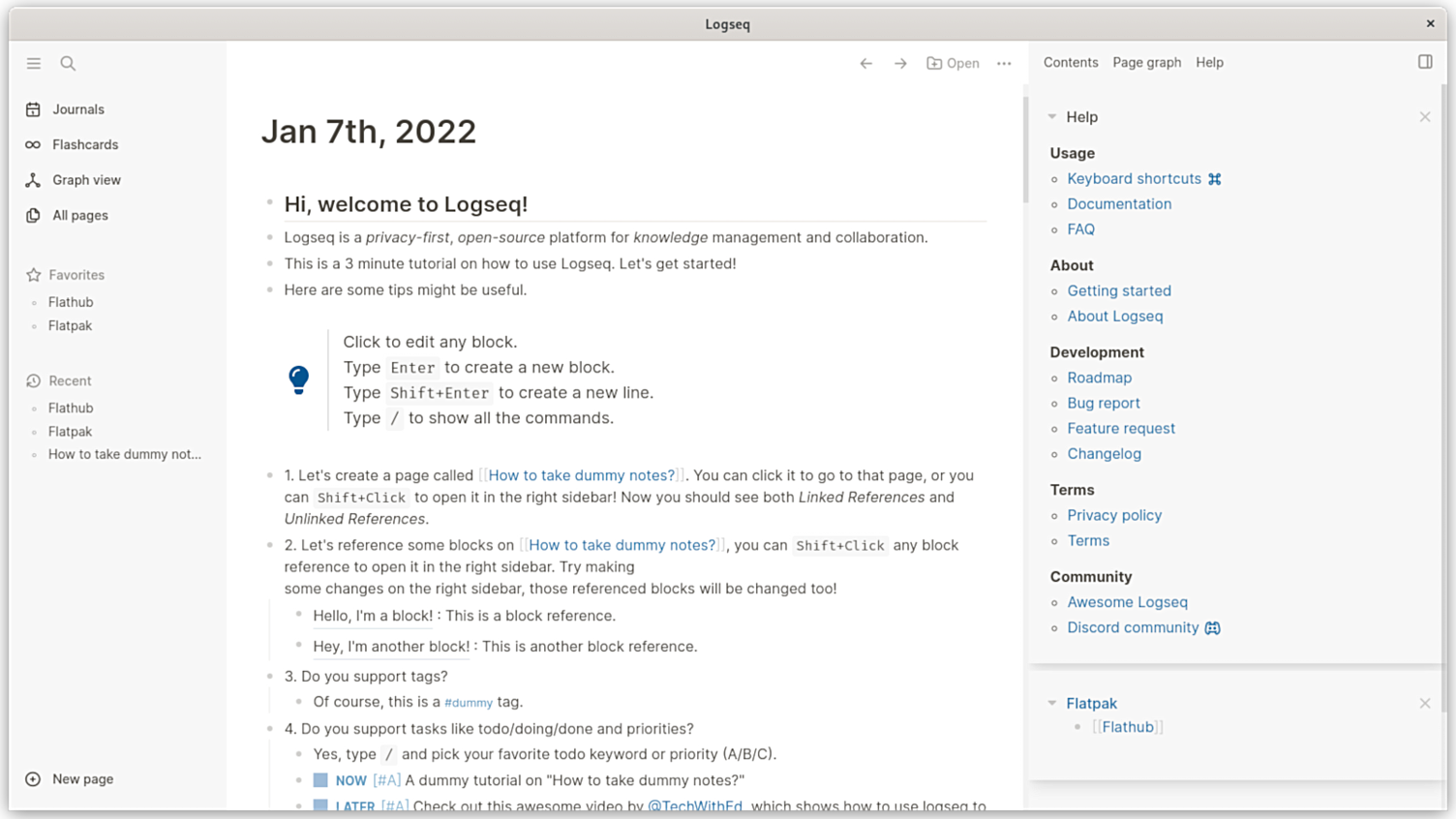Open the Feature request link
The height and width of the screenshot is (819, 1456).
pyautogui.click(x=1121, y=428)
